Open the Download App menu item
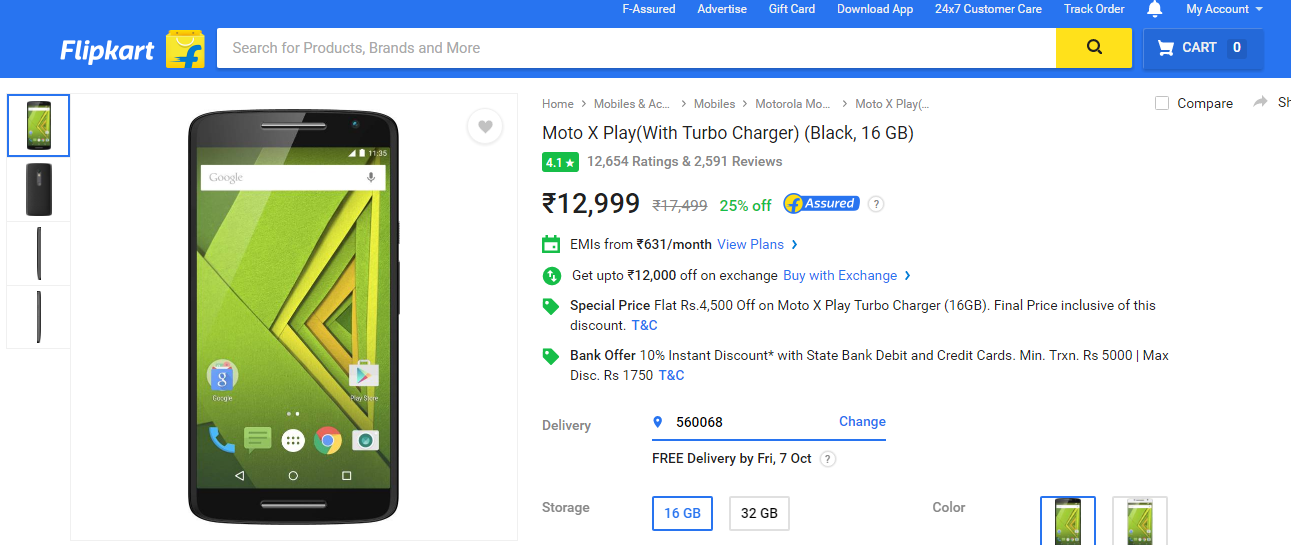Screen dimensions: 1291x547 pyautogui.click(x=875, y=9)
